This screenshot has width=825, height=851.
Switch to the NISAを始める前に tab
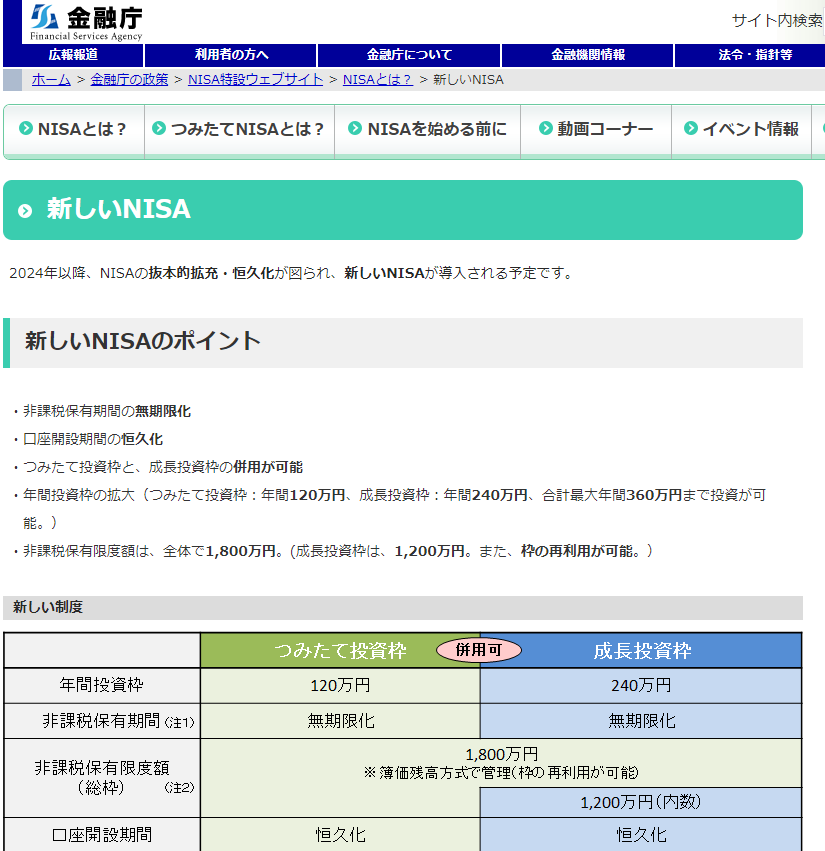428,130
